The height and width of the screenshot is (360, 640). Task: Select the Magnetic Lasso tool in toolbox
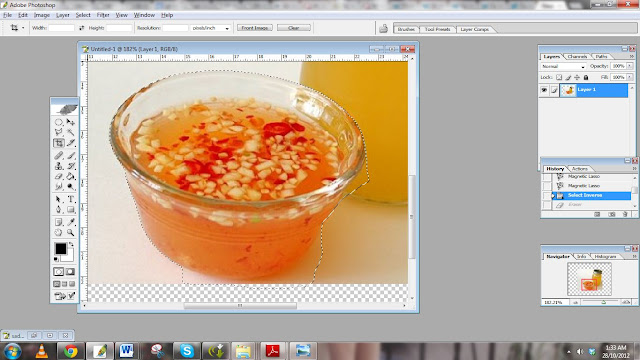59,132
